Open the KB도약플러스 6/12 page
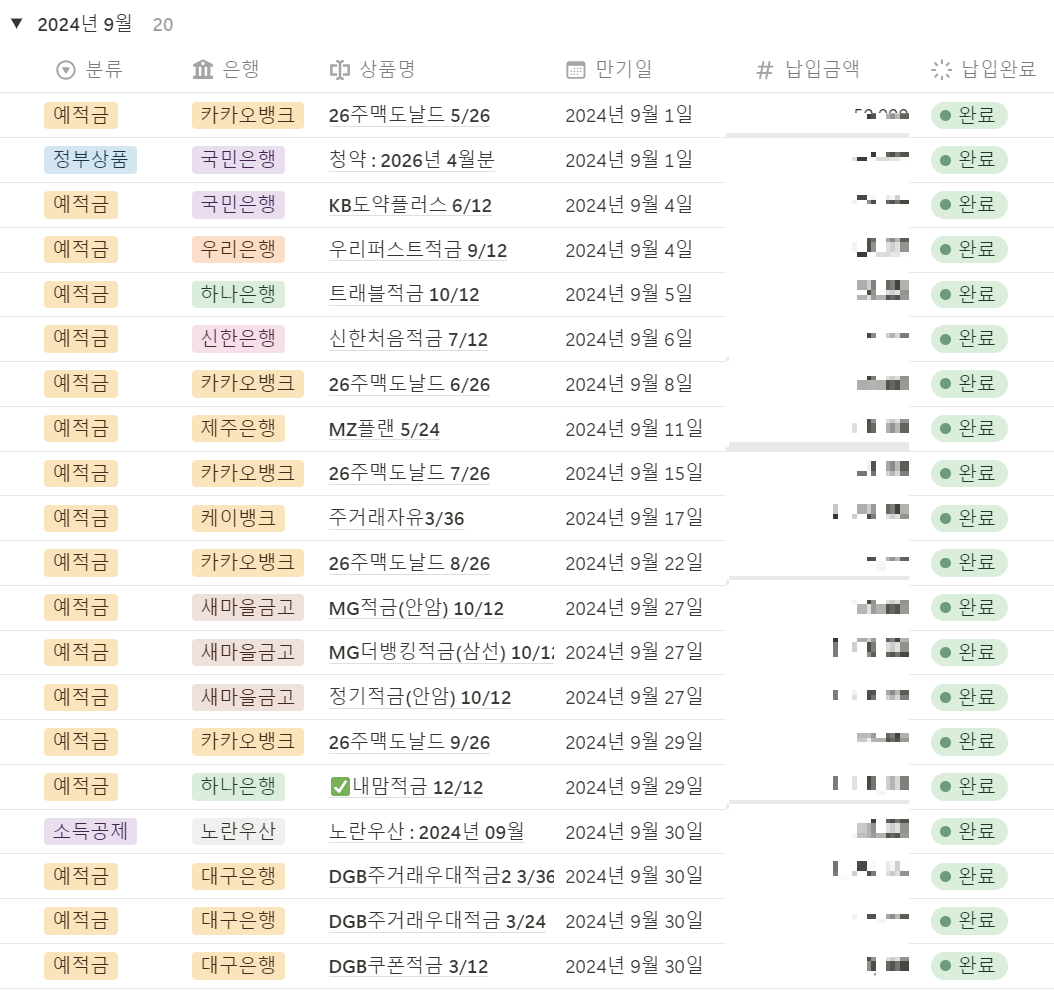Image resolution: width=1054 pixels, height=990 pixels. 410,205
